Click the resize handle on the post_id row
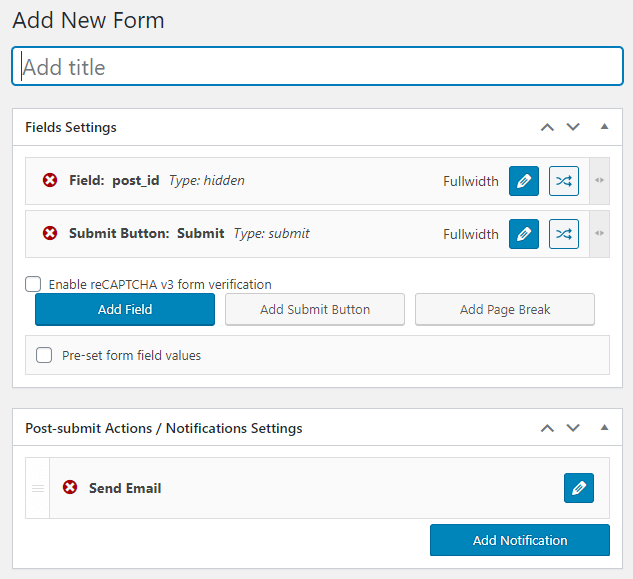 [599, 180]
